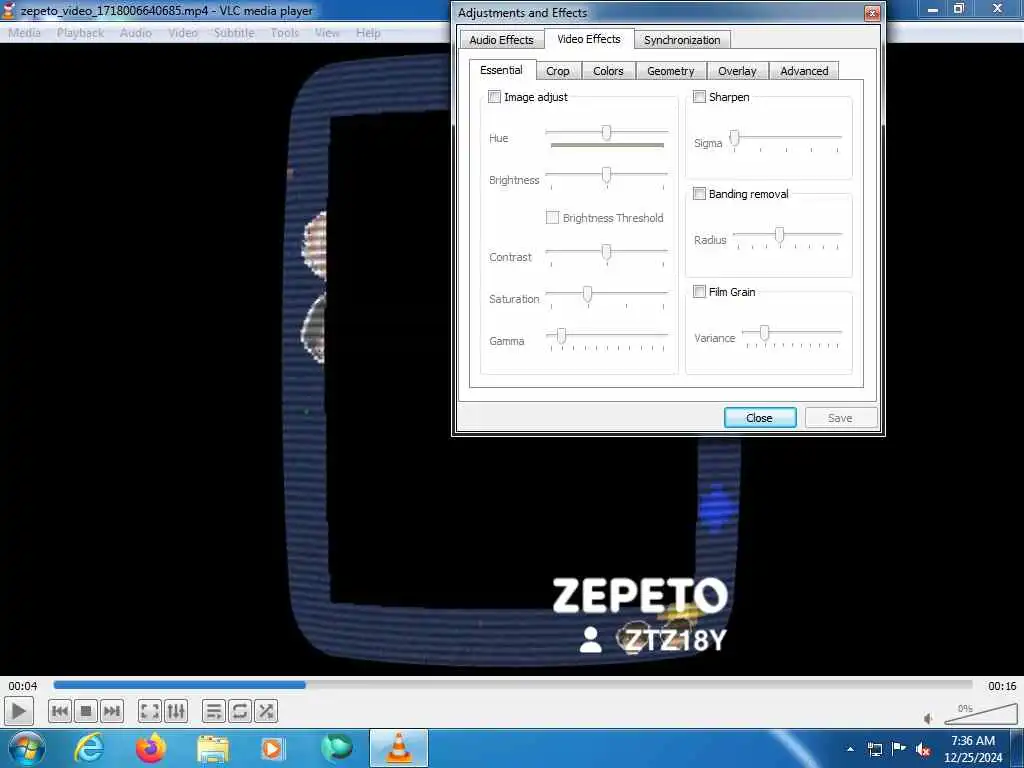
Task: Open the Windows Start menu
Action: 26,748
